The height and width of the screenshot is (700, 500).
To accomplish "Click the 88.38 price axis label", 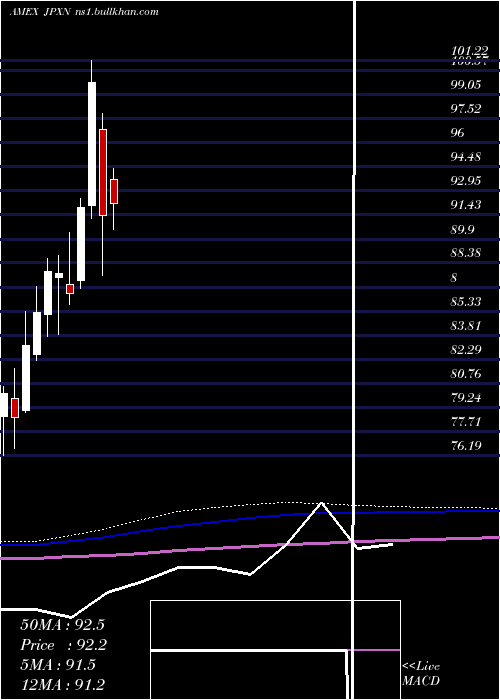I will coord(466,253).
